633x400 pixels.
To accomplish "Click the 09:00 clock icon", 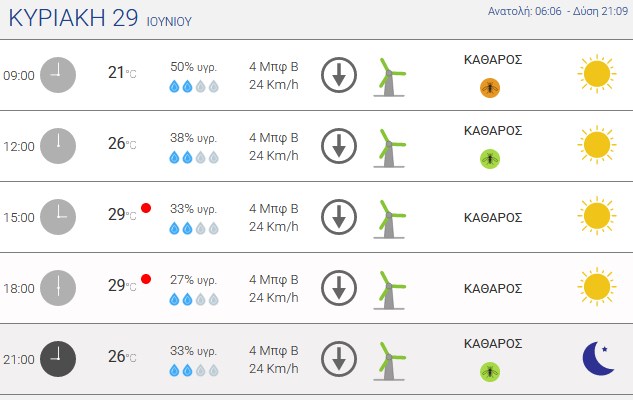I will [x=58, y=75].
